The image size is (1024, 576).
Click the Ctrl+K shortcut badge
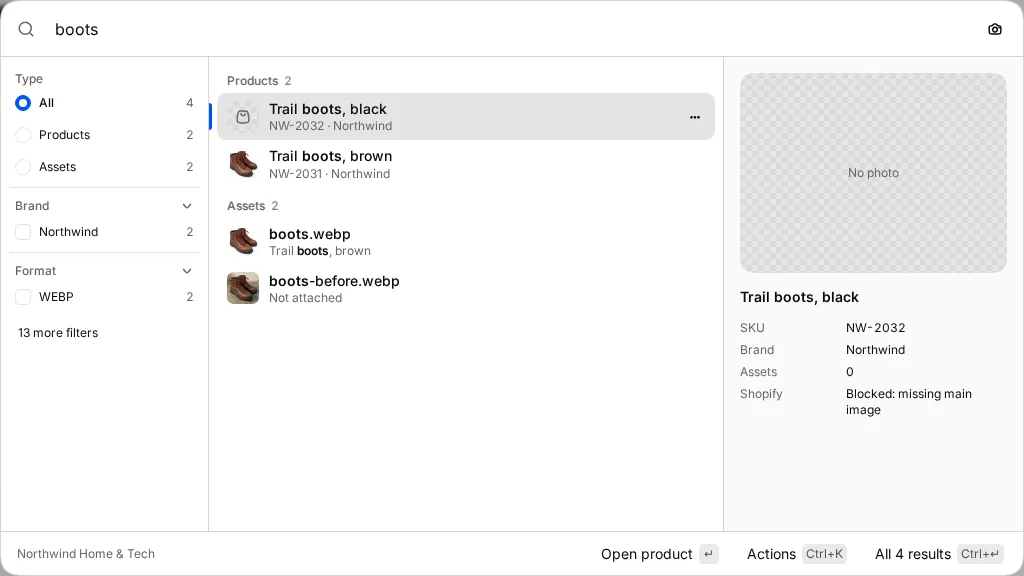pos(824,554)
